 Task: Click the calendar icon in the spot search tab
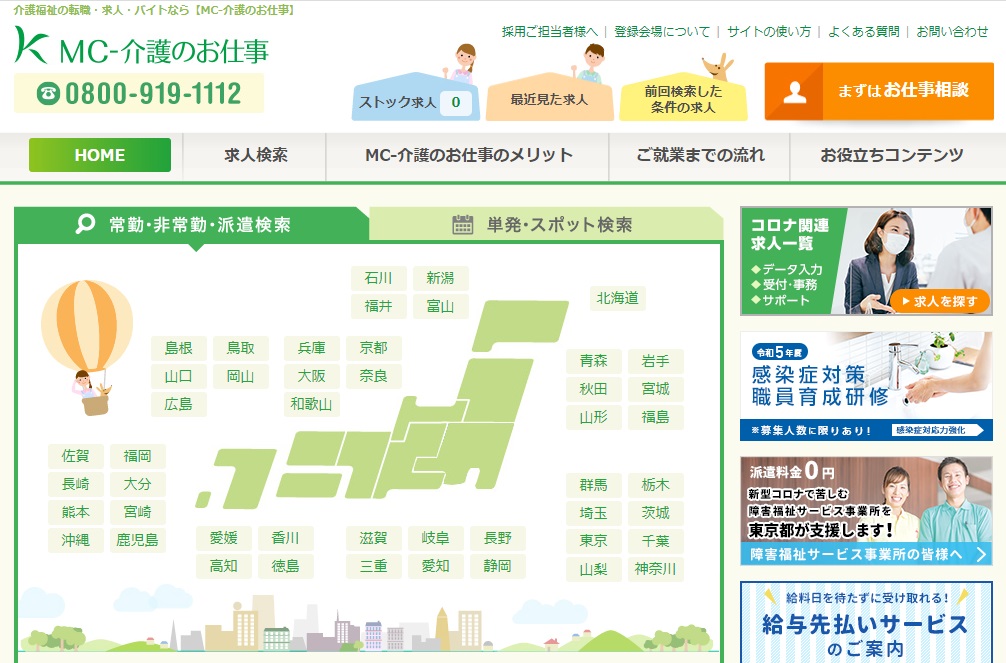(x=463, y=224)
